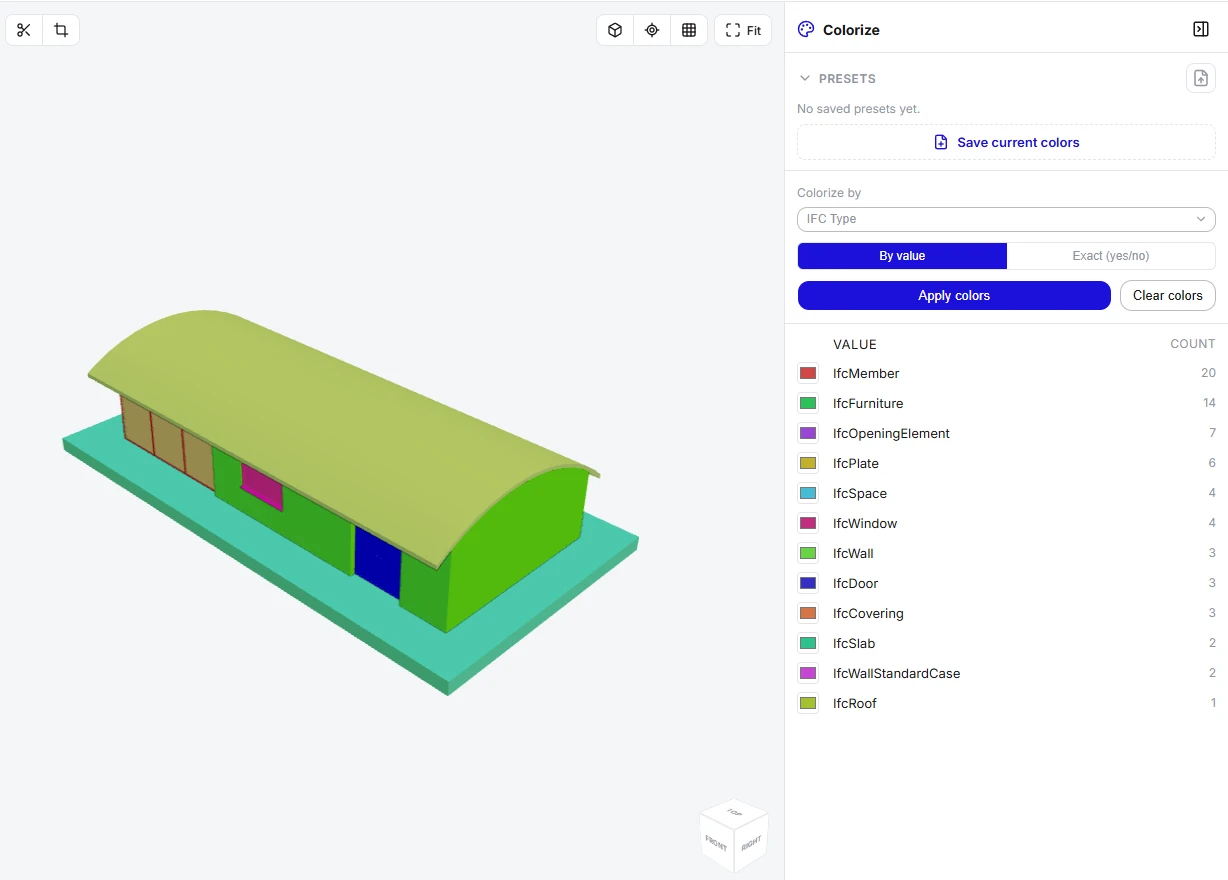Activate the crop box tool

(61, 30)
